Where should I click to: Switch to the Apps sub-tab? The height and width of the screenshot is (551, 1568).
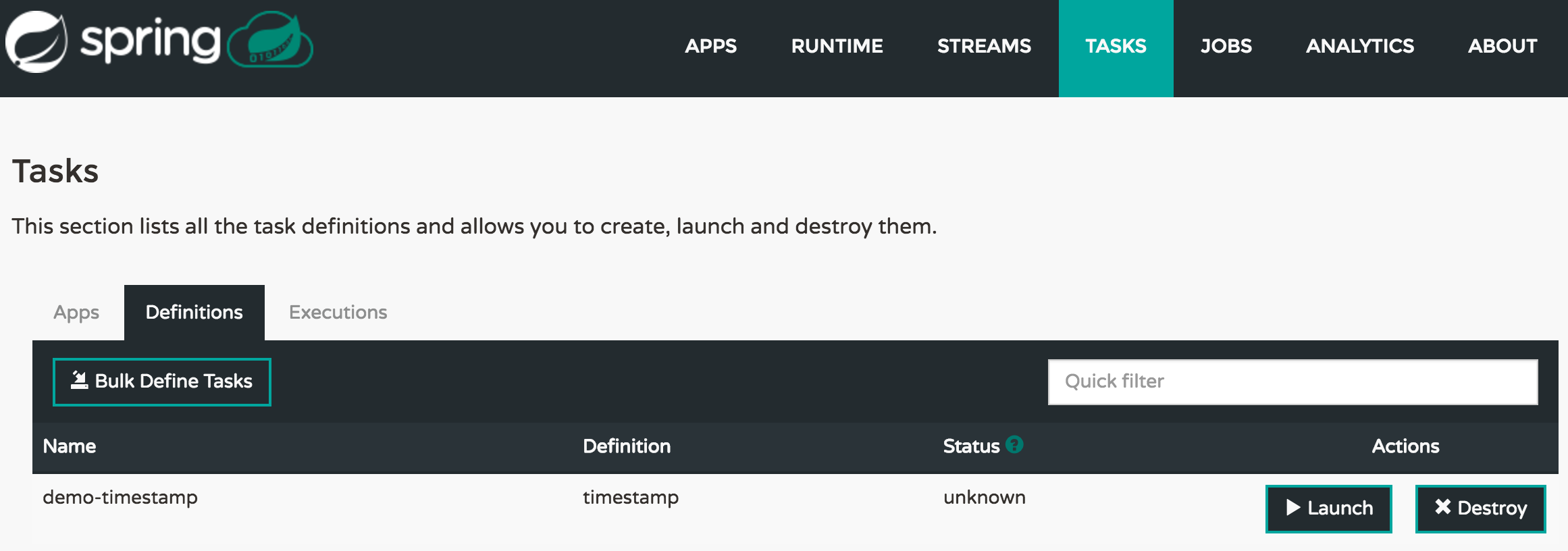76,313
